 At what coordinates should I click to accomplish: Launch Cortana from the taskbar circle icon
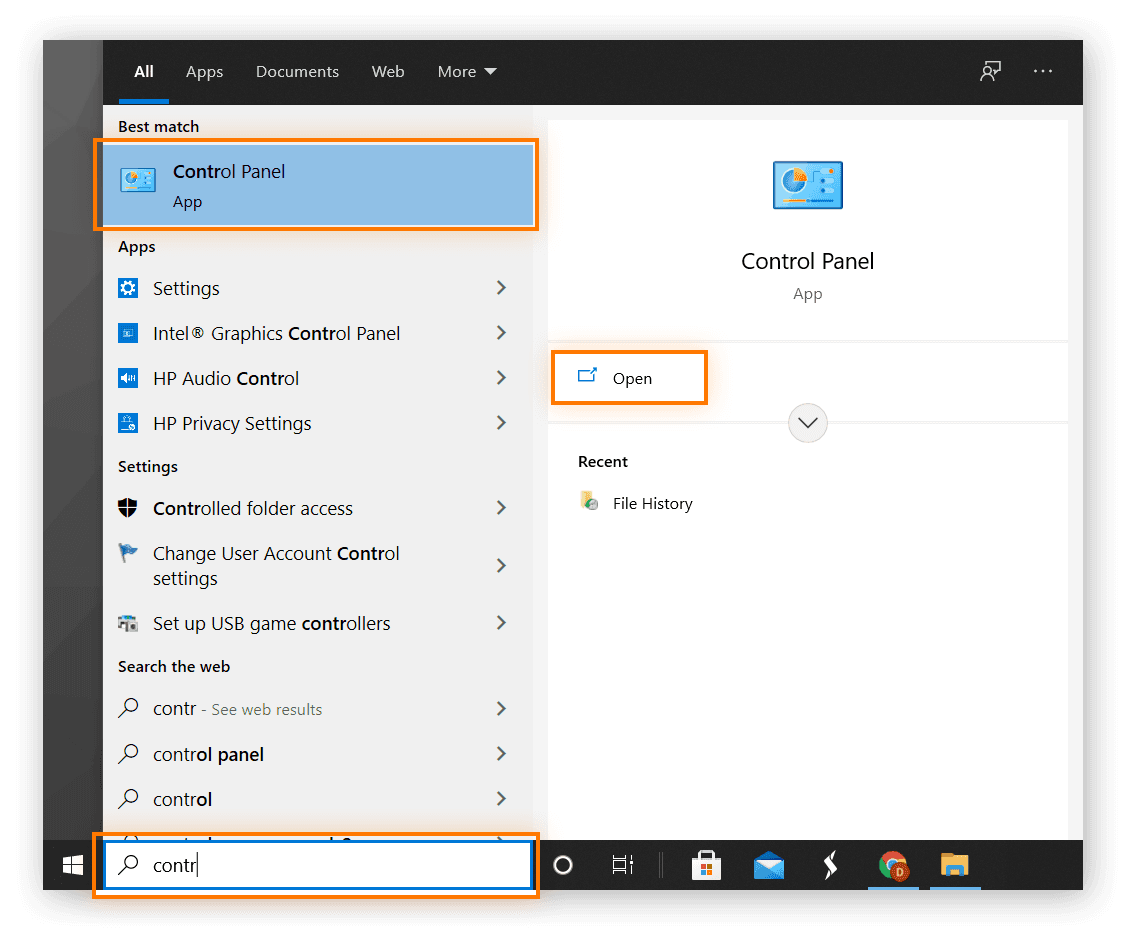pyautogui.click(x=562, y=865)
